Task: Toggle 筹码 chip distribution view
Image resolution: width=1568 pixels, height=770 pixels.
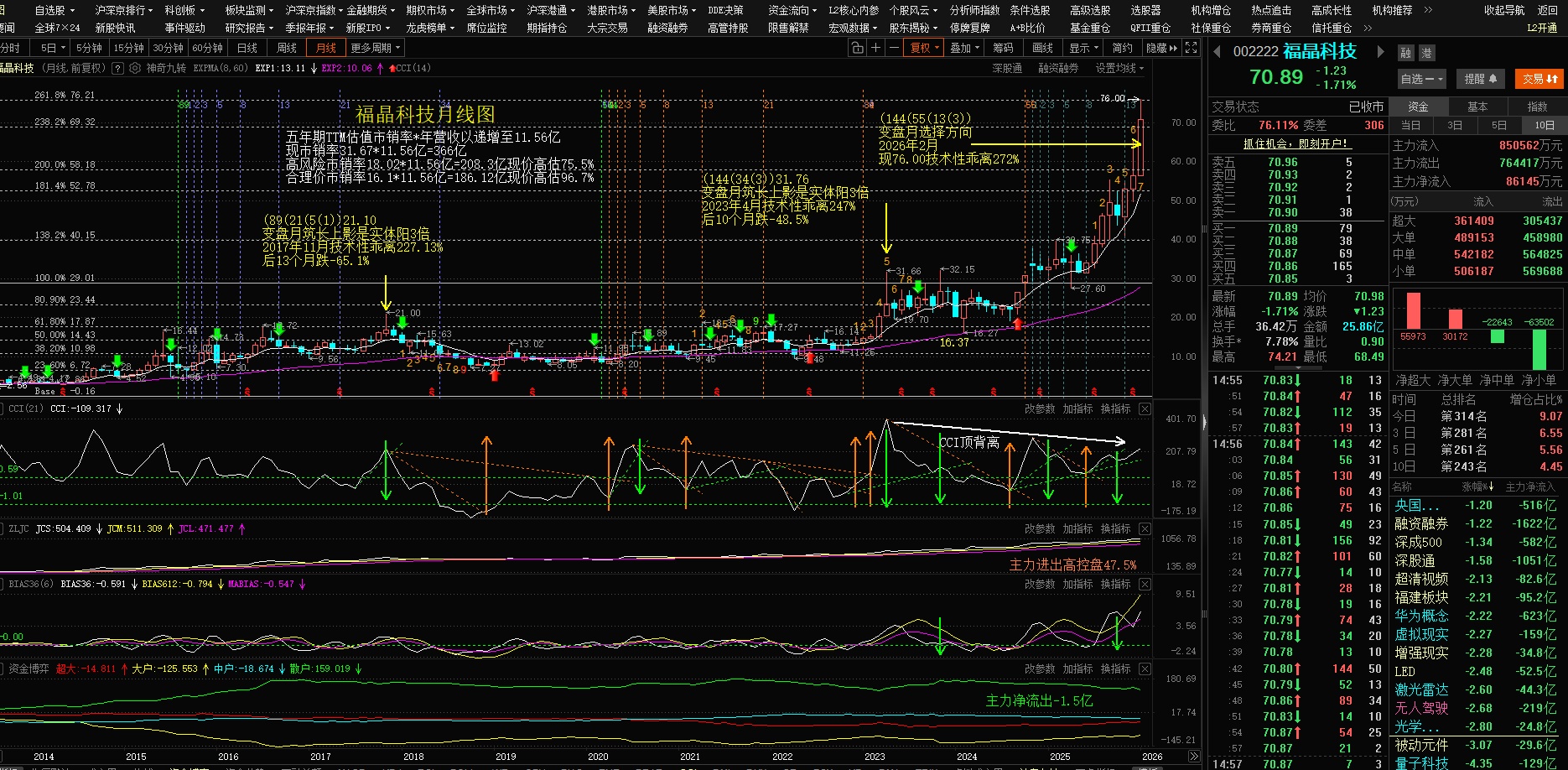Action: tap(1003, 48)
